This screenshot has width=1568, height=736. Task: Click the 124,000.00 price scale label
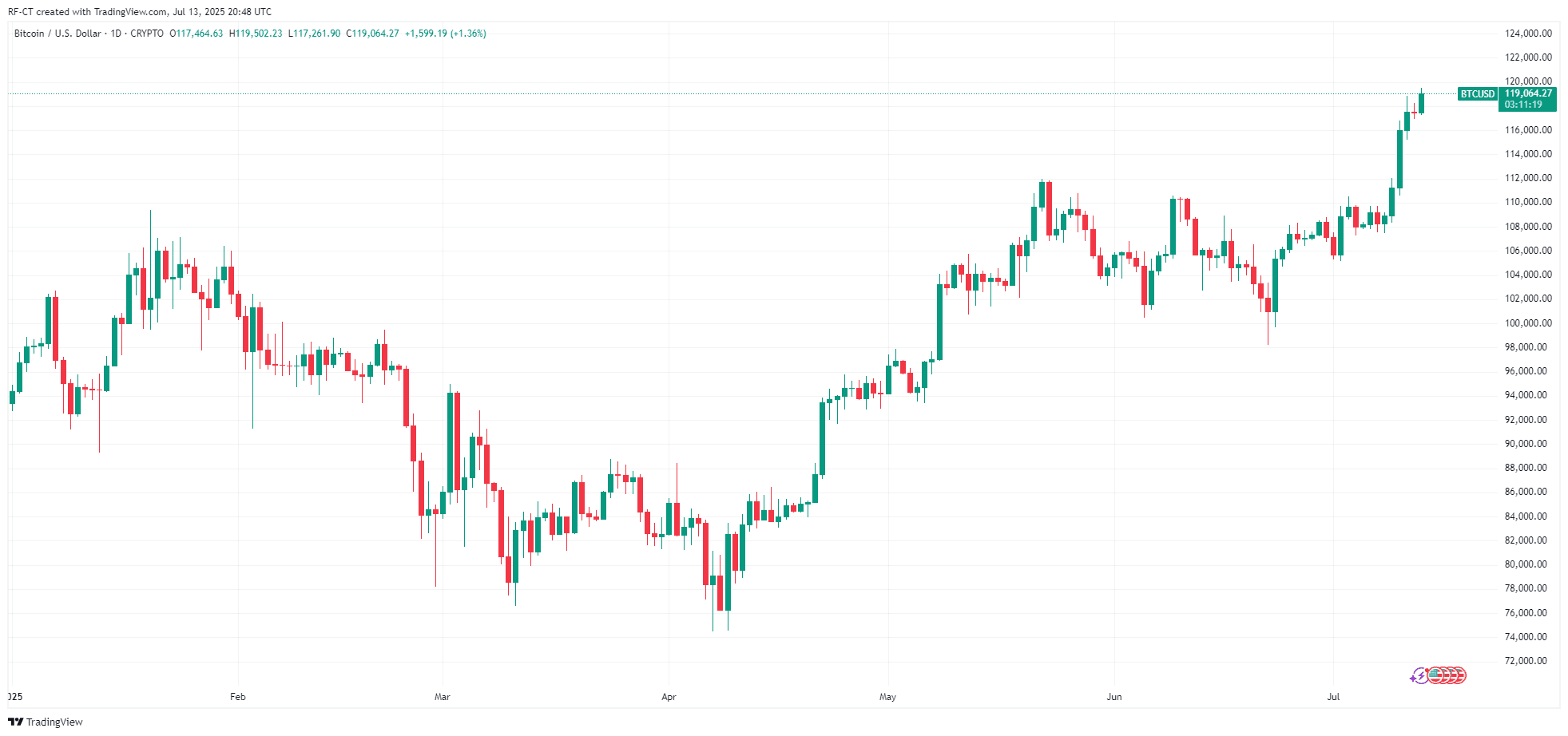click(x=1528, y=34)
